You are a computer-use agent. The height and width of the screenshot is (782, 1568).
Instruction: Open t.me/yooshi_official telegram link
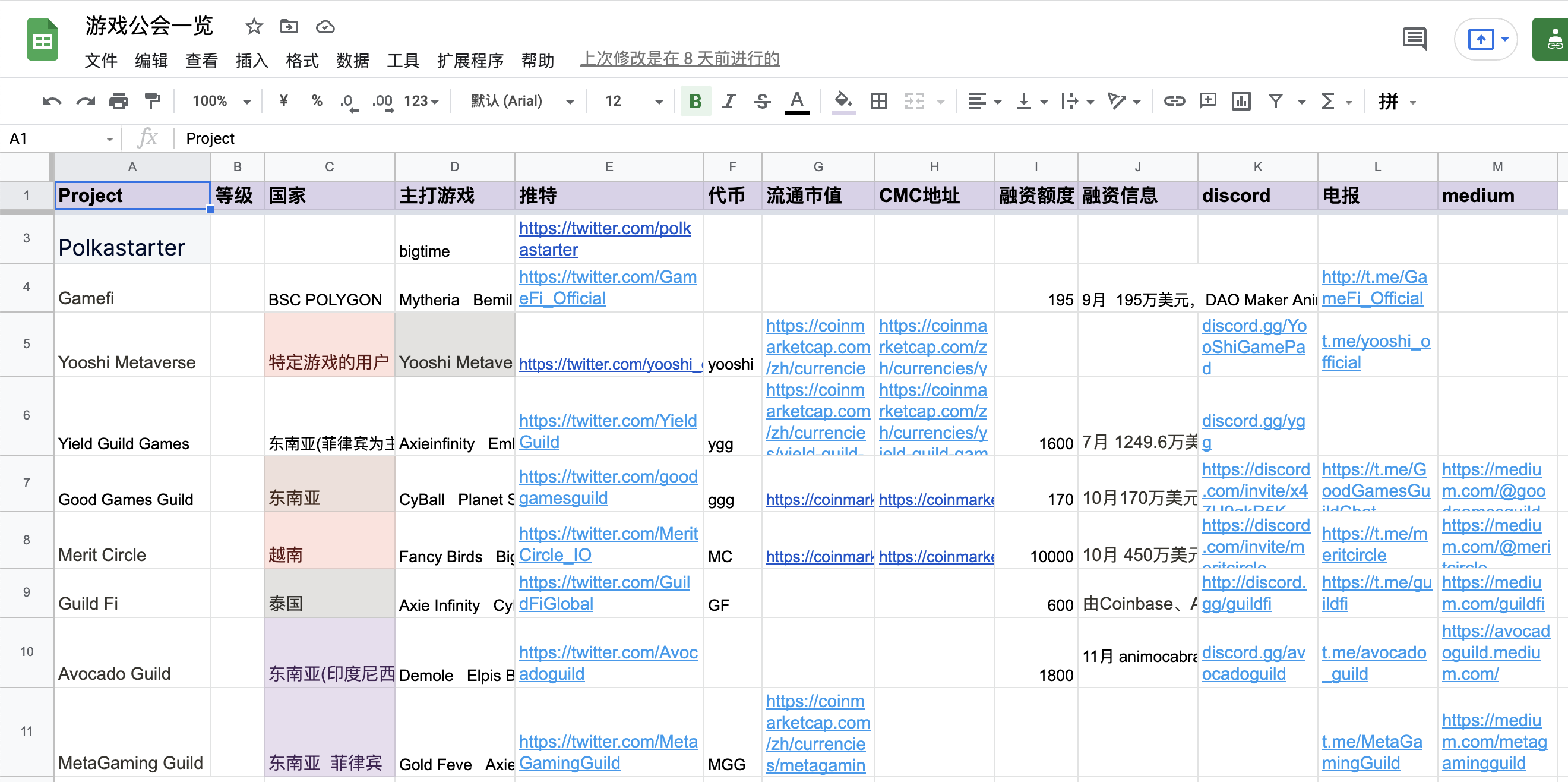[x=1376, y=351]
